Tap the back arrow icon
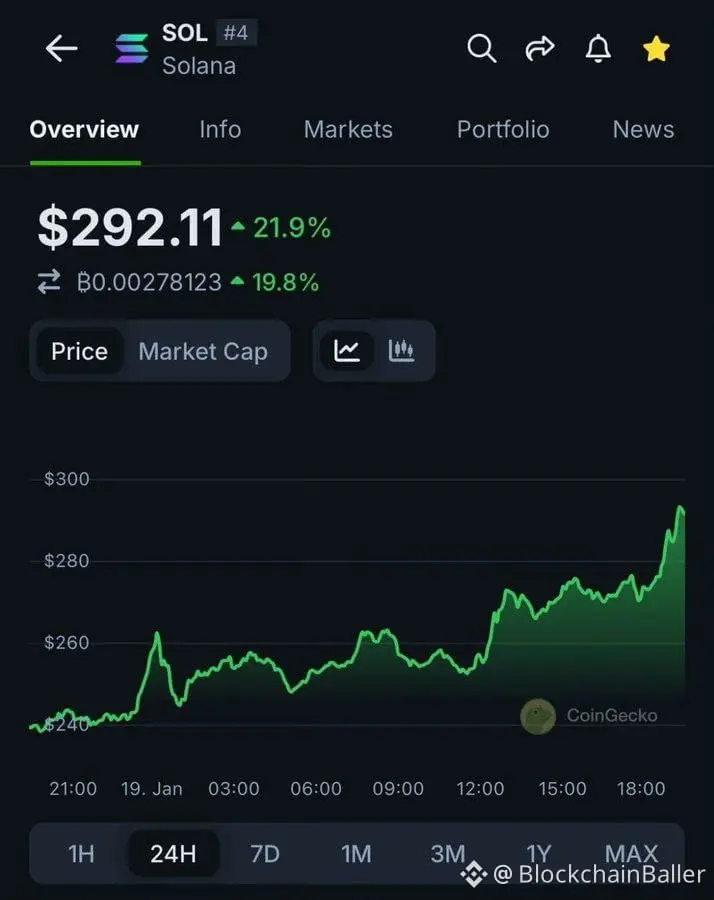This screenshot has height=900, width=714. 61,49
